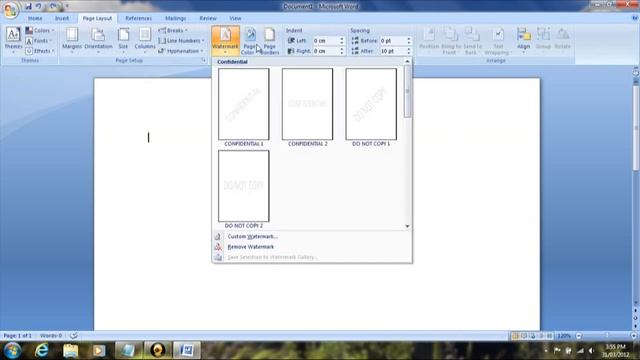Undo the last action in quick access toolbar
The width and height of the screenshot is (640, 360).
38,6
